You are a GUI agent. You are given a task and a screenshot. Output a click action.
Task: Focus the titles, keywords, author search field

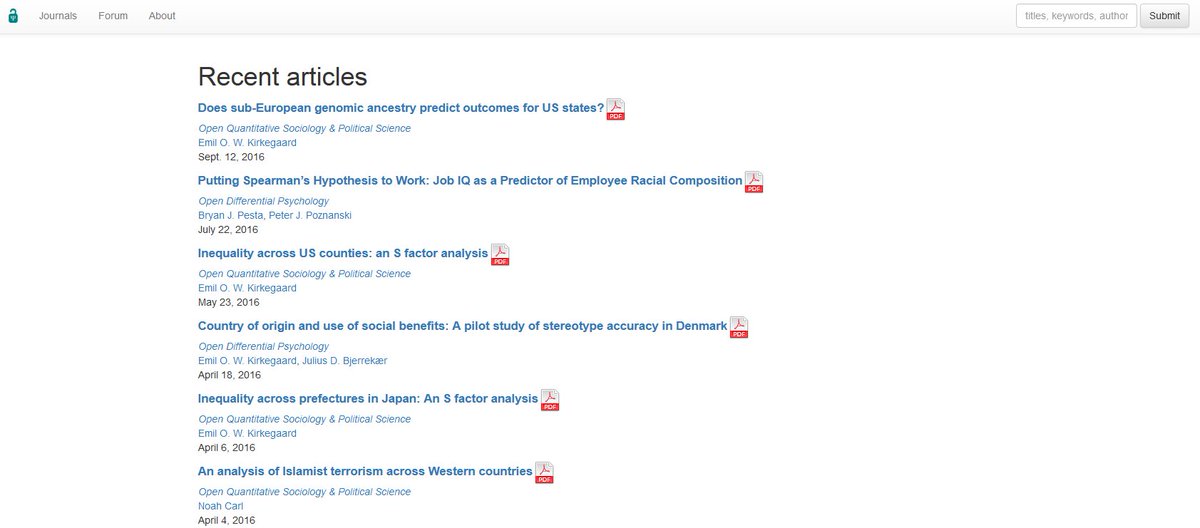[1077, 16]
